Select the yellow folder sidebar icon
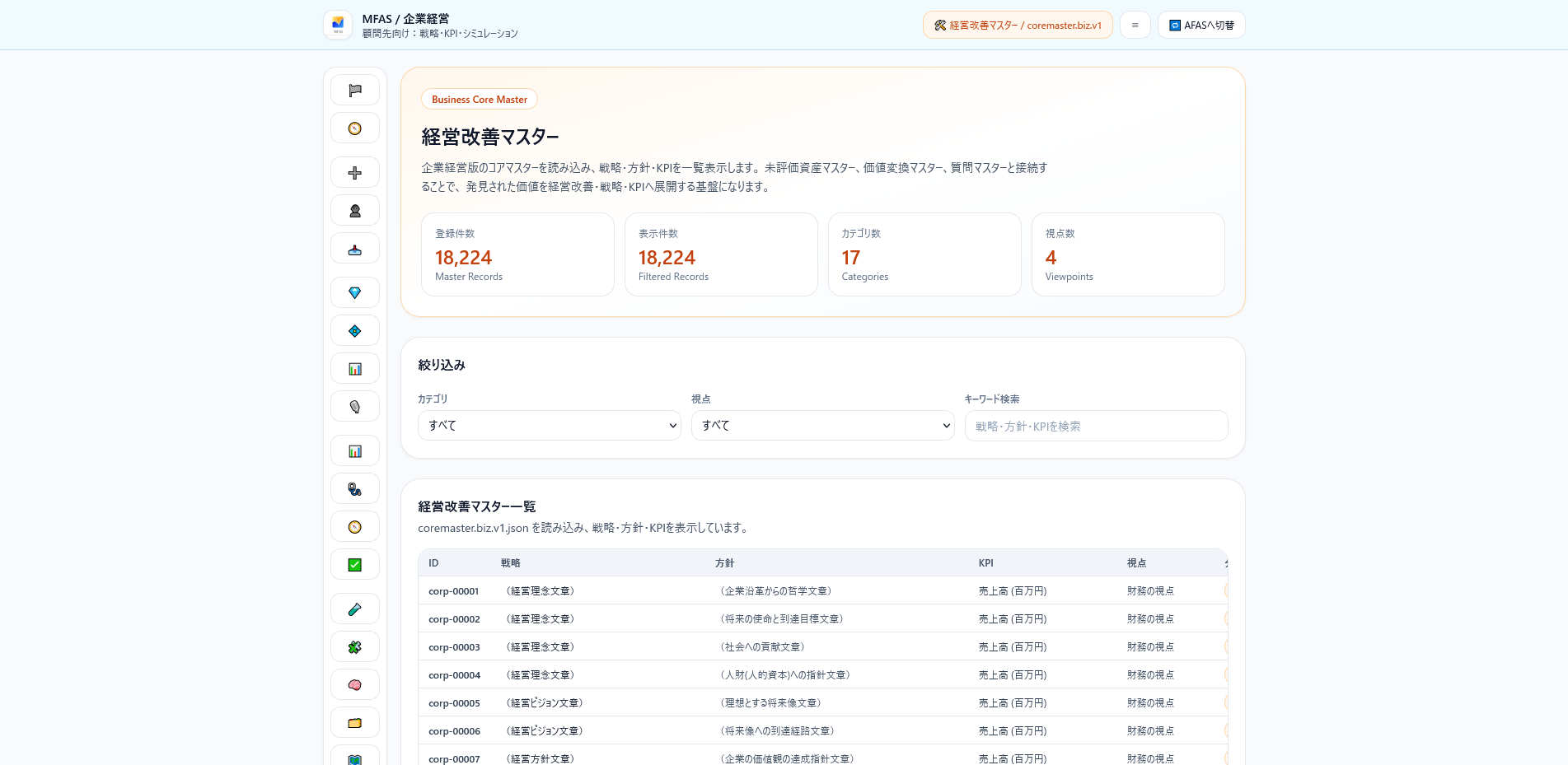This screenshot has height=765, width=1568. point(355,722)
